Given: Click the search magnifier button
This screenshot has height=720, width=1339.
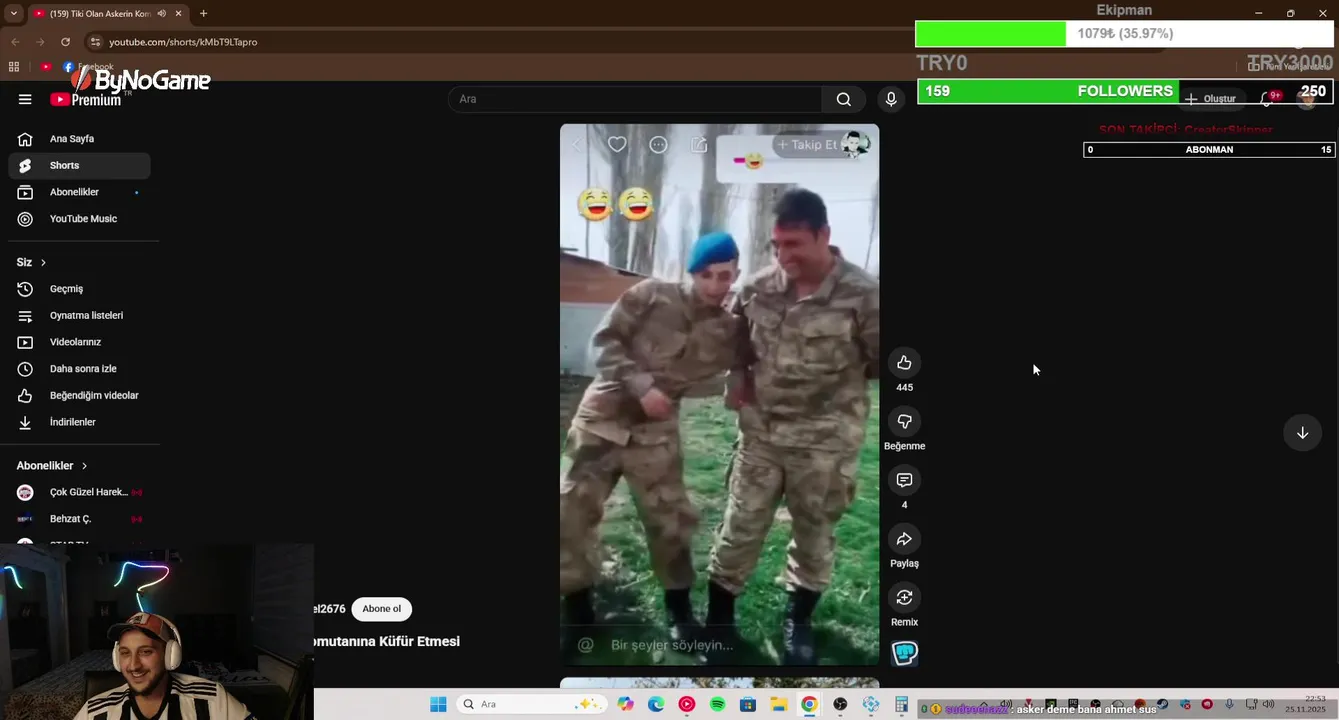Looking at the screenshot, I should click(844, 99).
